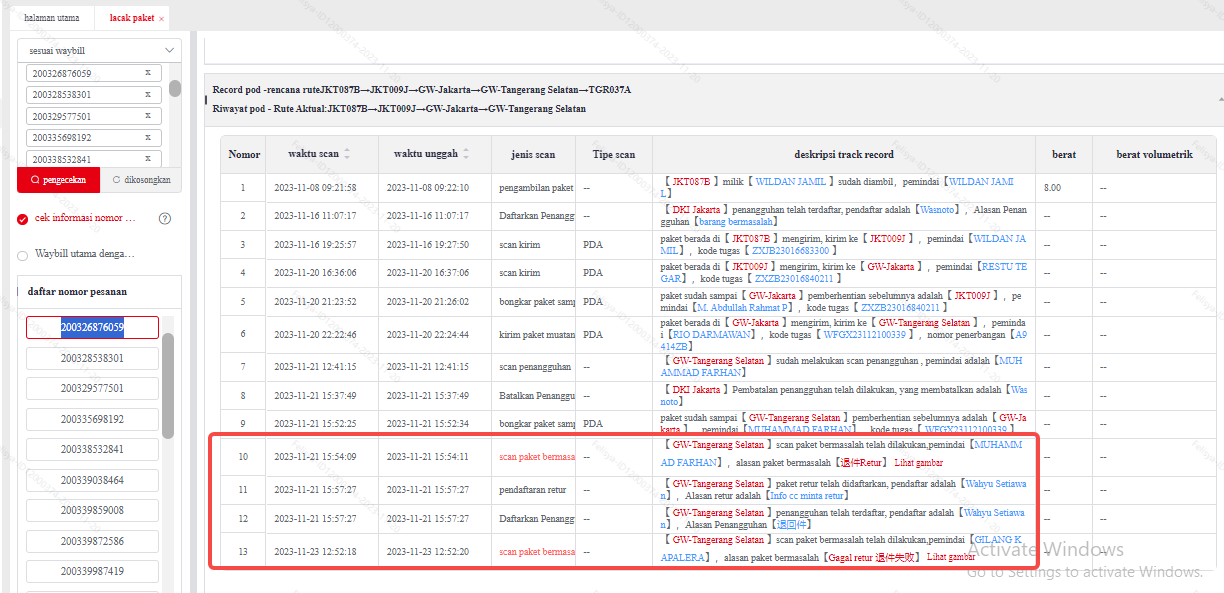Remove waybill 200329577501 with its x icon
The image size is (1224, 593).
click(x=147, y=116)
